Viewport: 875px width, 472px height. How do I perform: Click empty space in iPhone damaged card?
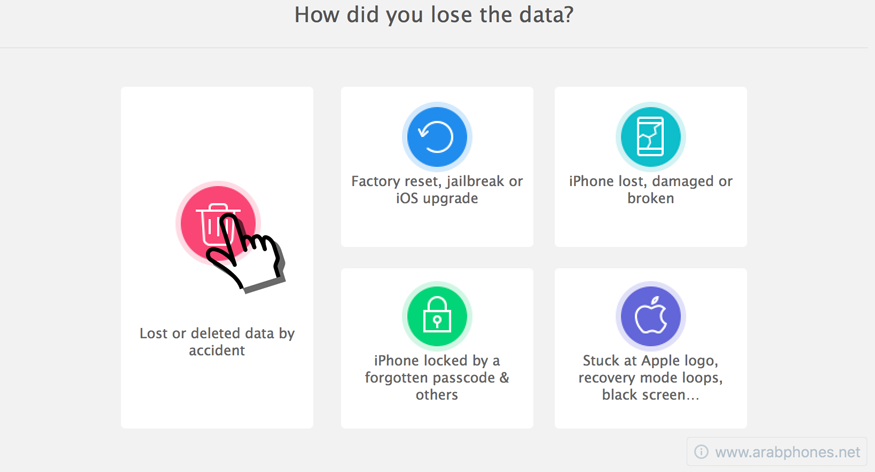pos(651,228)
